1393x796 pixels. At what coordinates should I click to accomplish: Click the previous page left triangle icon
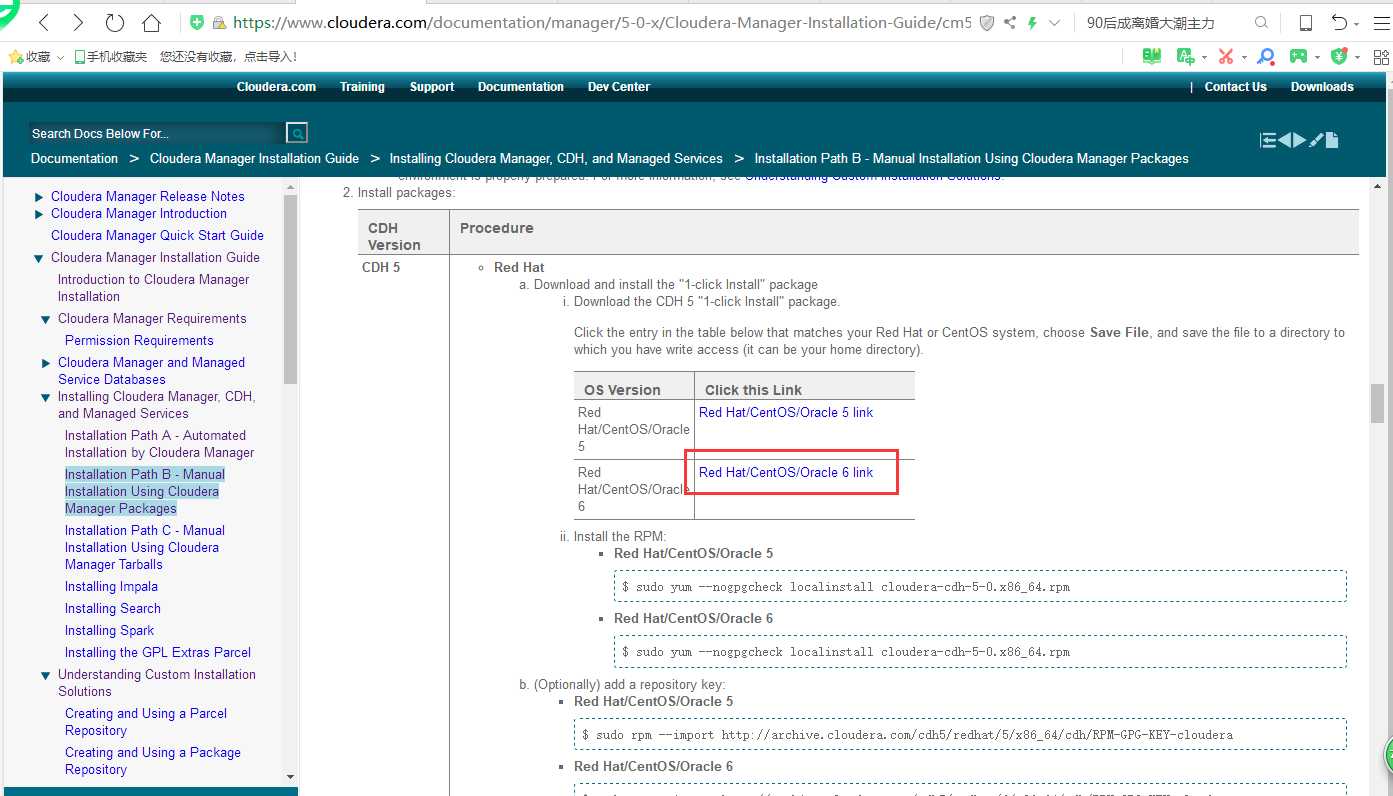click(1284, 140)
